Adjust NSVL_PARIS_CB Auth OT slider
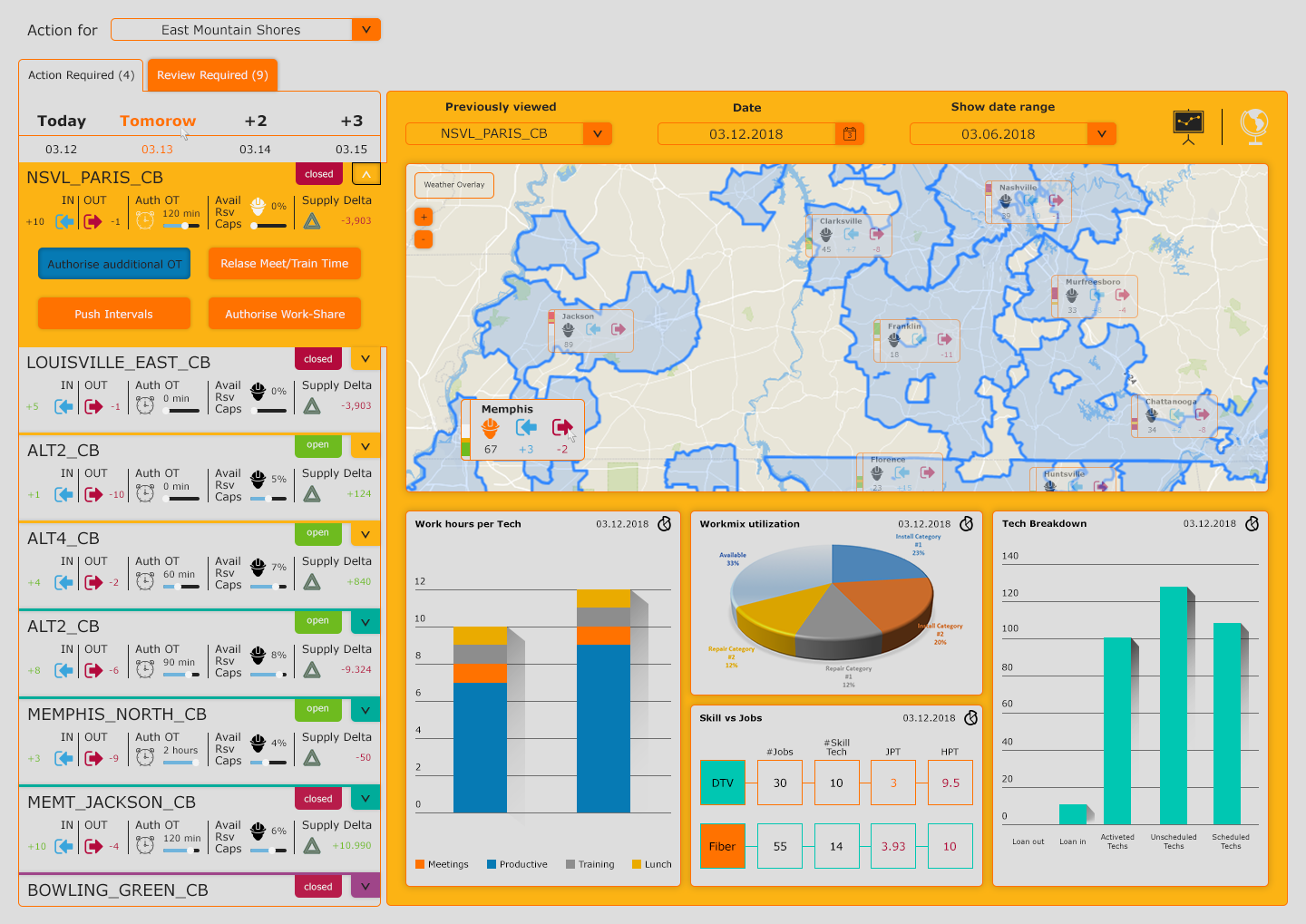The height and width of the screenshot is (924, 1306). coord(181,226)
